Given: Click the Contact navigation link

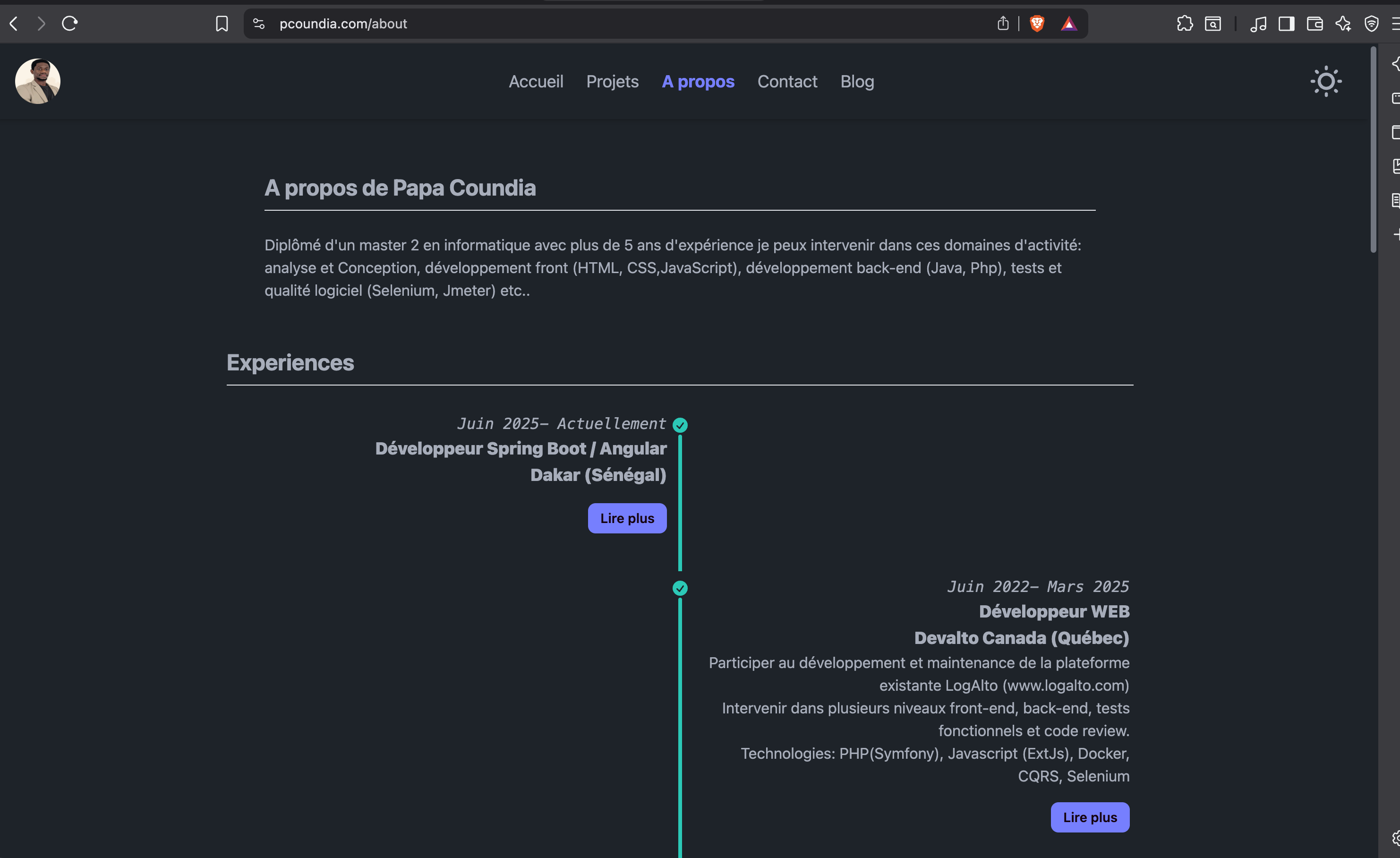Looking at the screenshot, I should pos(787,81).
